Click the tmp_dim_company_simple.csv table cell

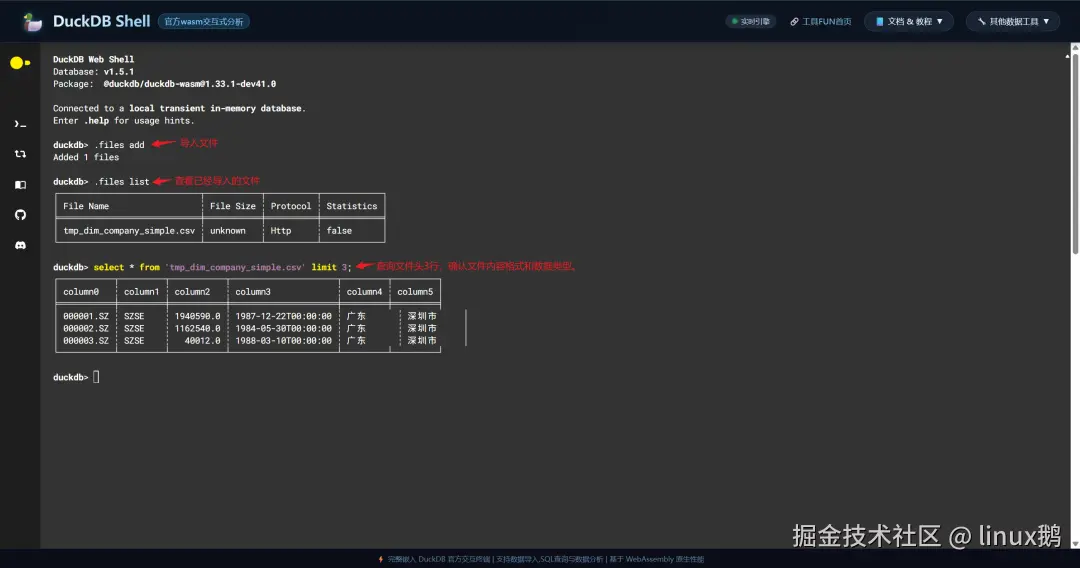click(x=129, y=231)
